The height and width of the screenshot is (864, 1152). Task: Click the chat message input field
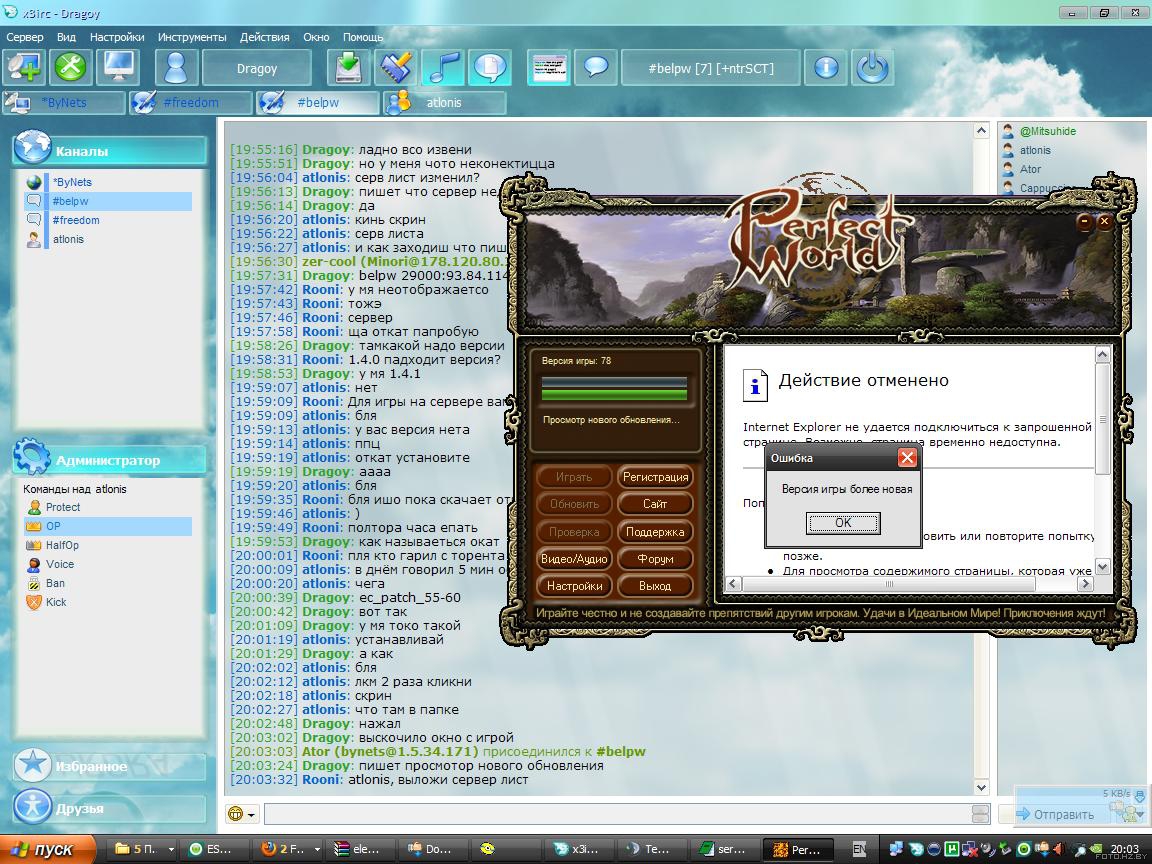click(617, 813)
